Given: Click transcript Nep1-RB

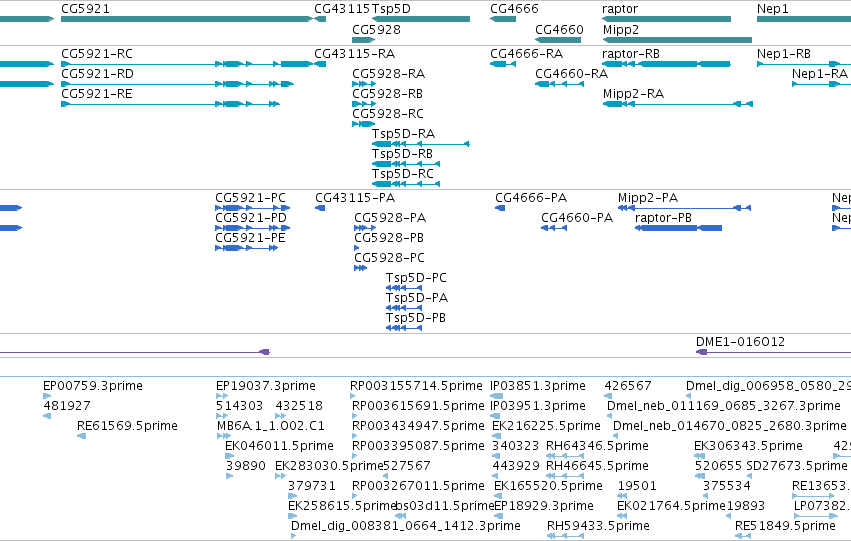Looking at the screenshot, I should click(804, 64).
